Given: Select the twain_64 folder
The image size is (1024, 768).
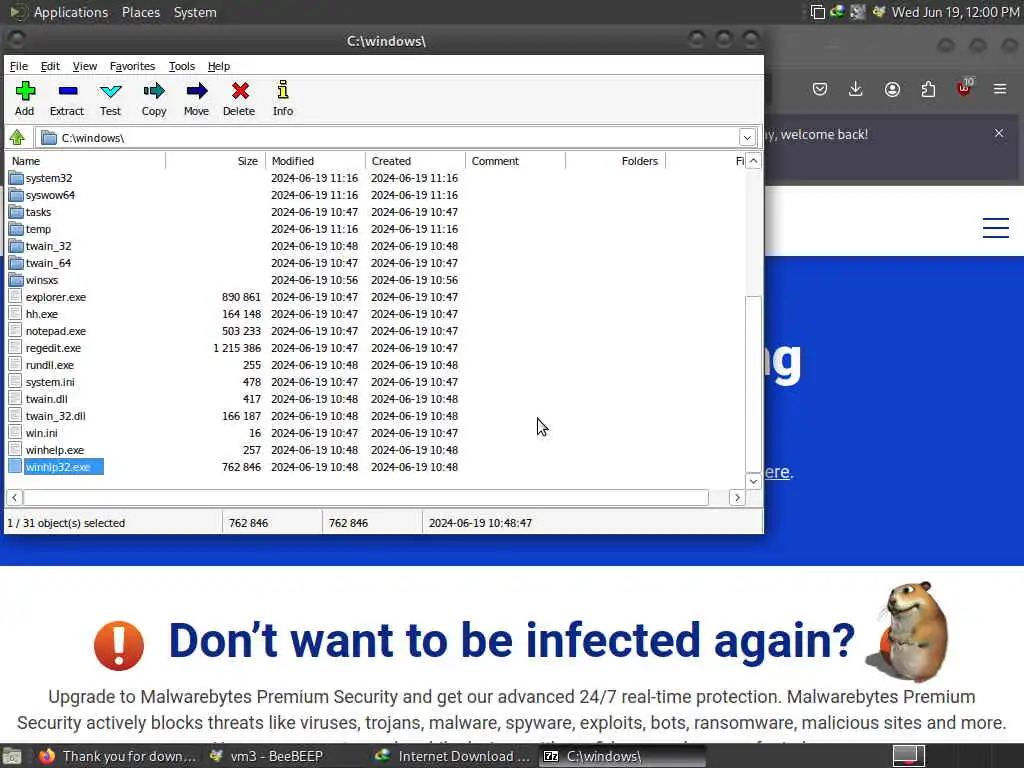Looking at the screenshot, I should (x=48, y=263).
